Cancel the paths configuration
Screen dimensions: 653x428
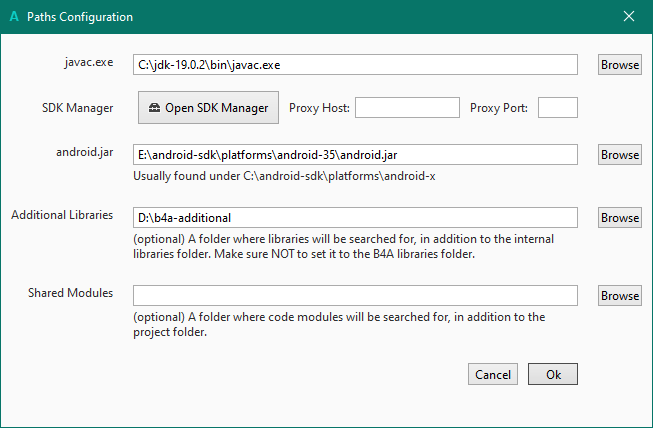pyautogui.click(x=493, y=375)
